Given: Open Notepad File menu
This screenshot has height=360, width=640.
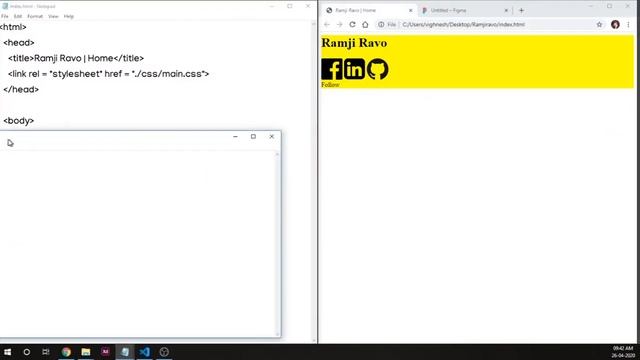Looking at the screenshot, I should [5, 16].
